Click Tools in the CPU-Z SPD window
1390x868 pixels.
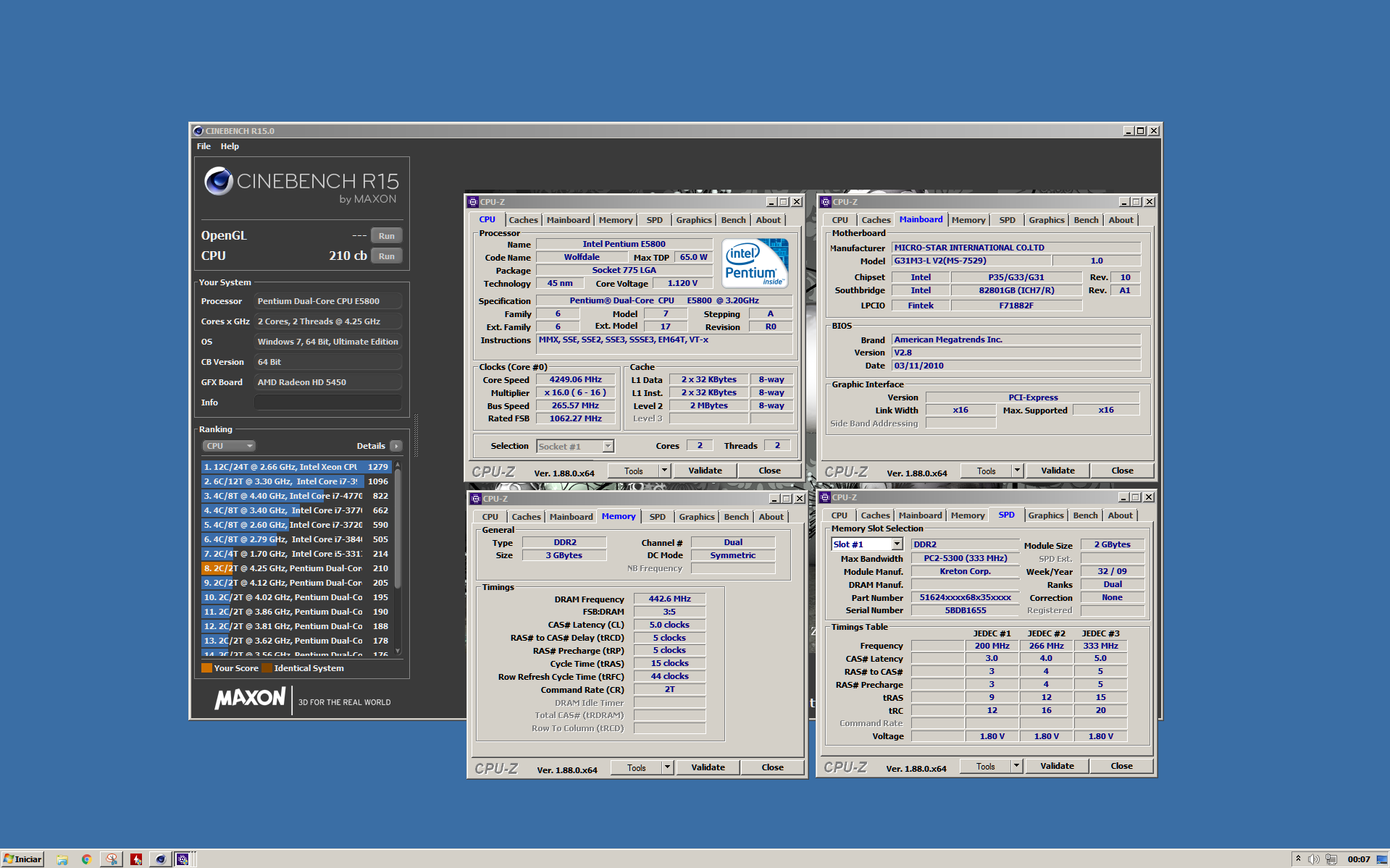[x=985, y=766]
